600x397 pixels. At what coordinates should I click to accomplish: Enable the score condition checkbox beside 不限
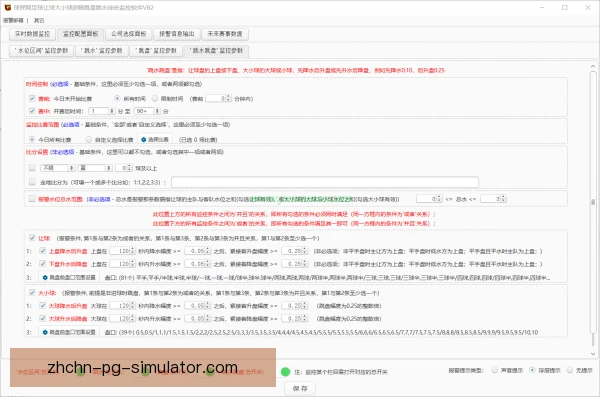coord(32,168)
